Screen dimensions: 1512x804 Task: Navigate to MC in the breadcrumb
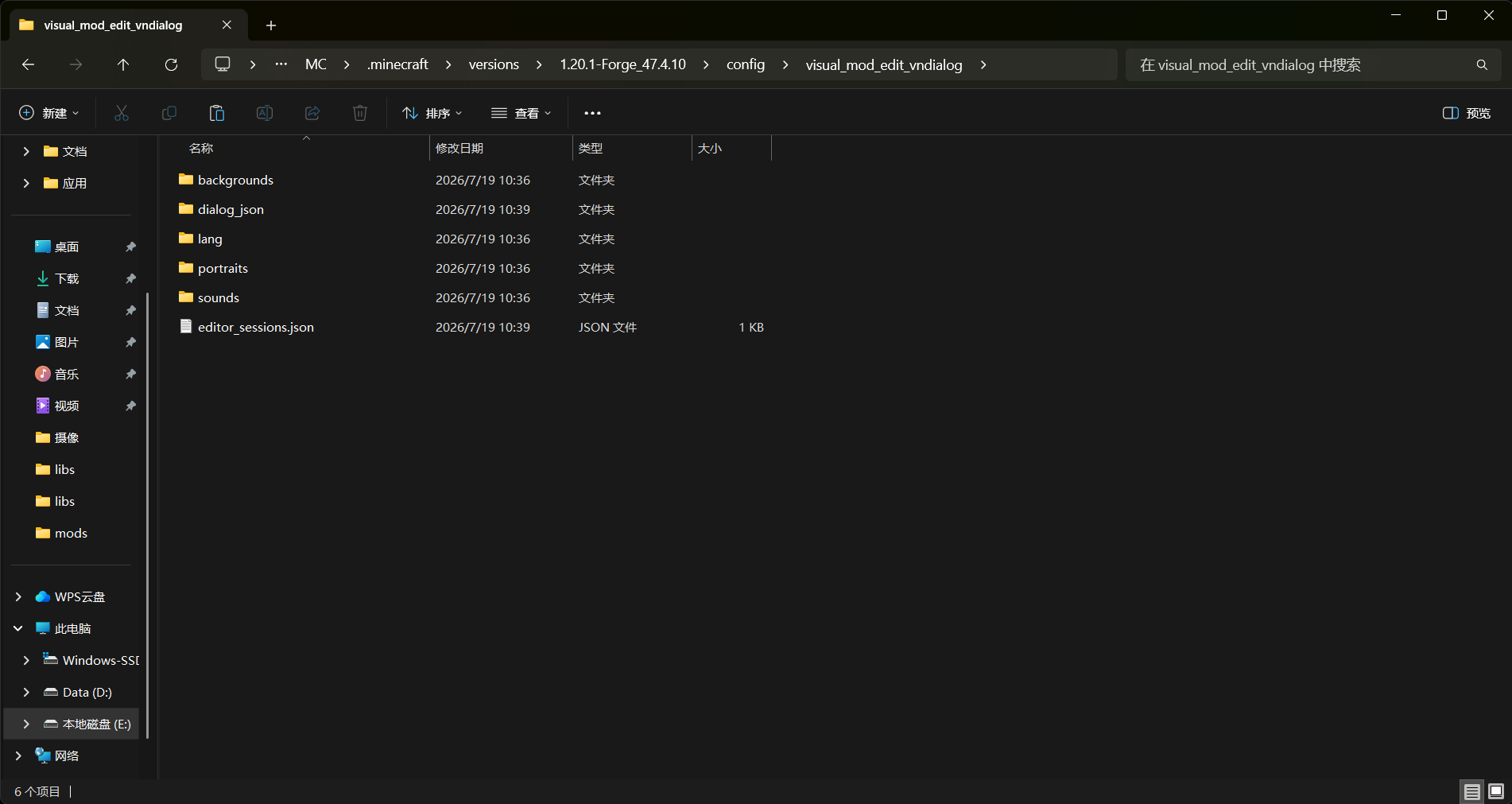[x=316, y=64]
